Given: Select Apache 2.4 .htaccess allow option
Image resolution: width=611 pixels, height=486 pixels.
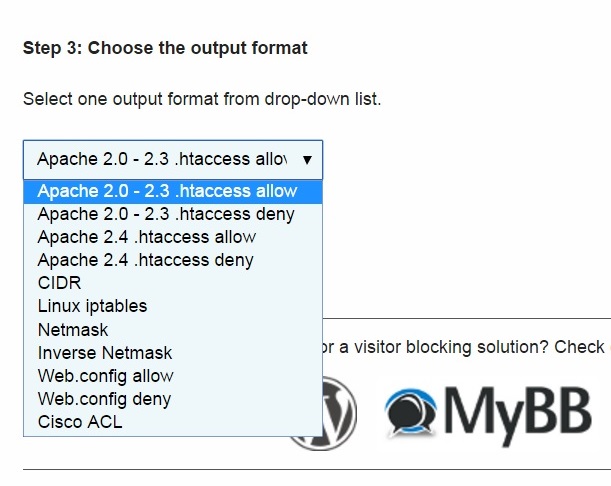Looking at the screenshot, I should coord(146,237).
